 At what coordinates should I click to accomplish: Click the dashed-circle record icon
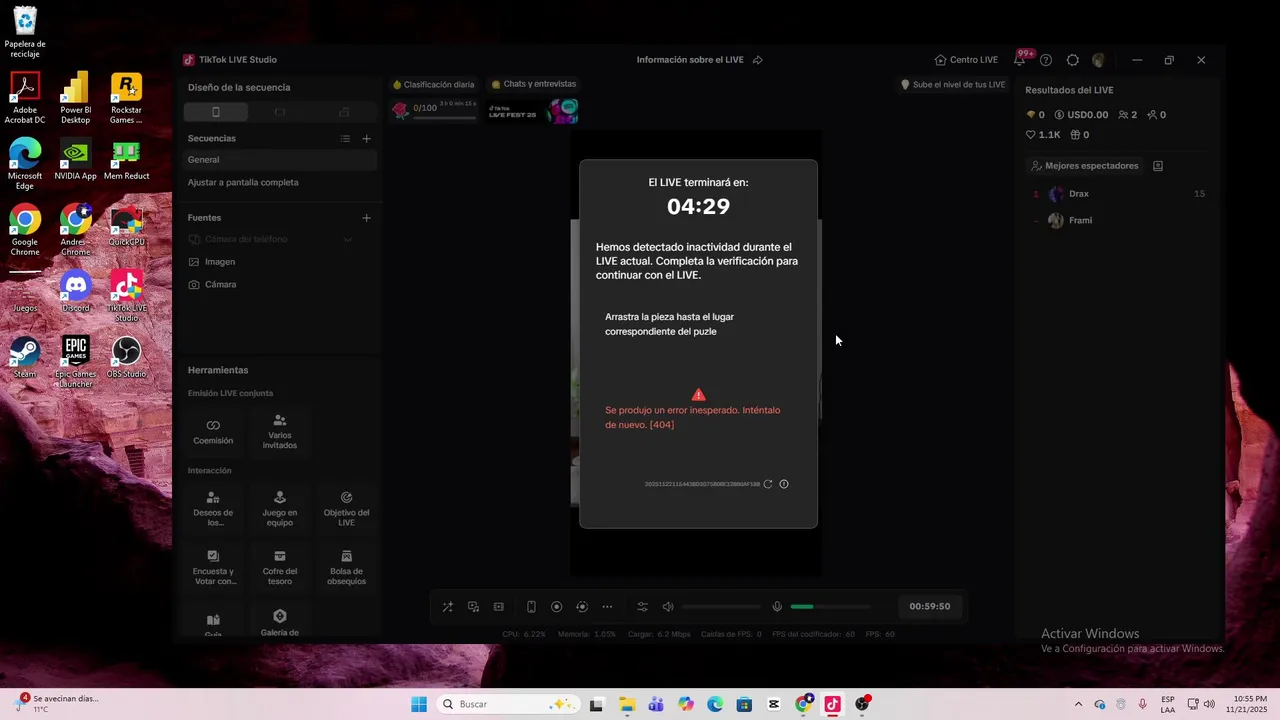pos(582,607)
